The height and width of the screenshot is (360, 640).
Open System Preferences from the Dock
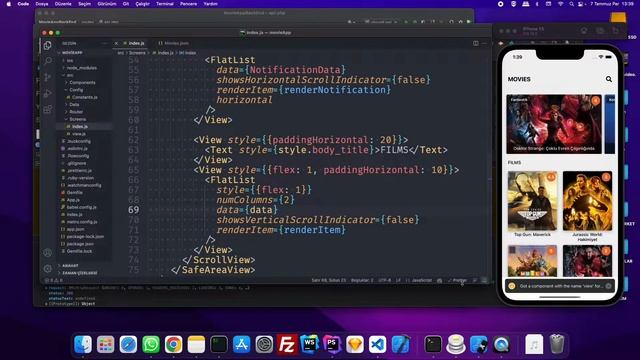[264, 344]
